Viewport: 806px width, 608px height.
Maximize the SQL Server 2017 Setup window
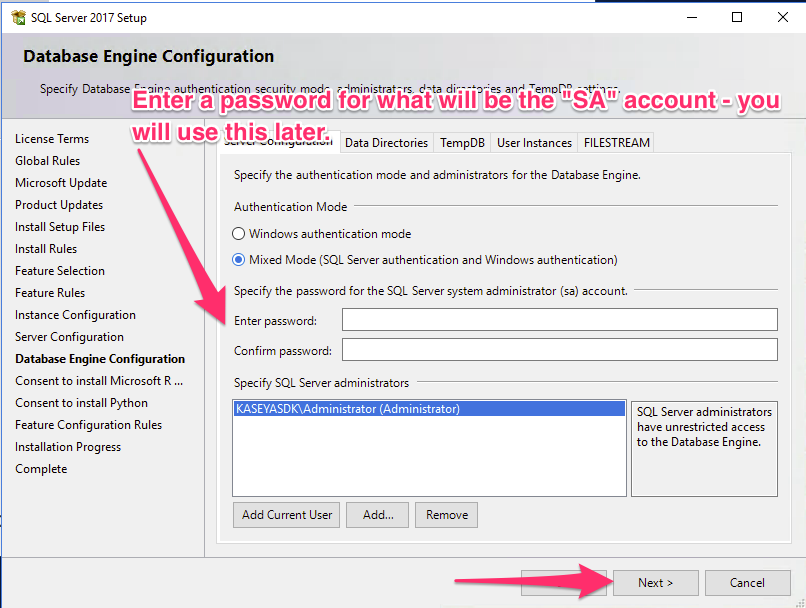(737, 17)
